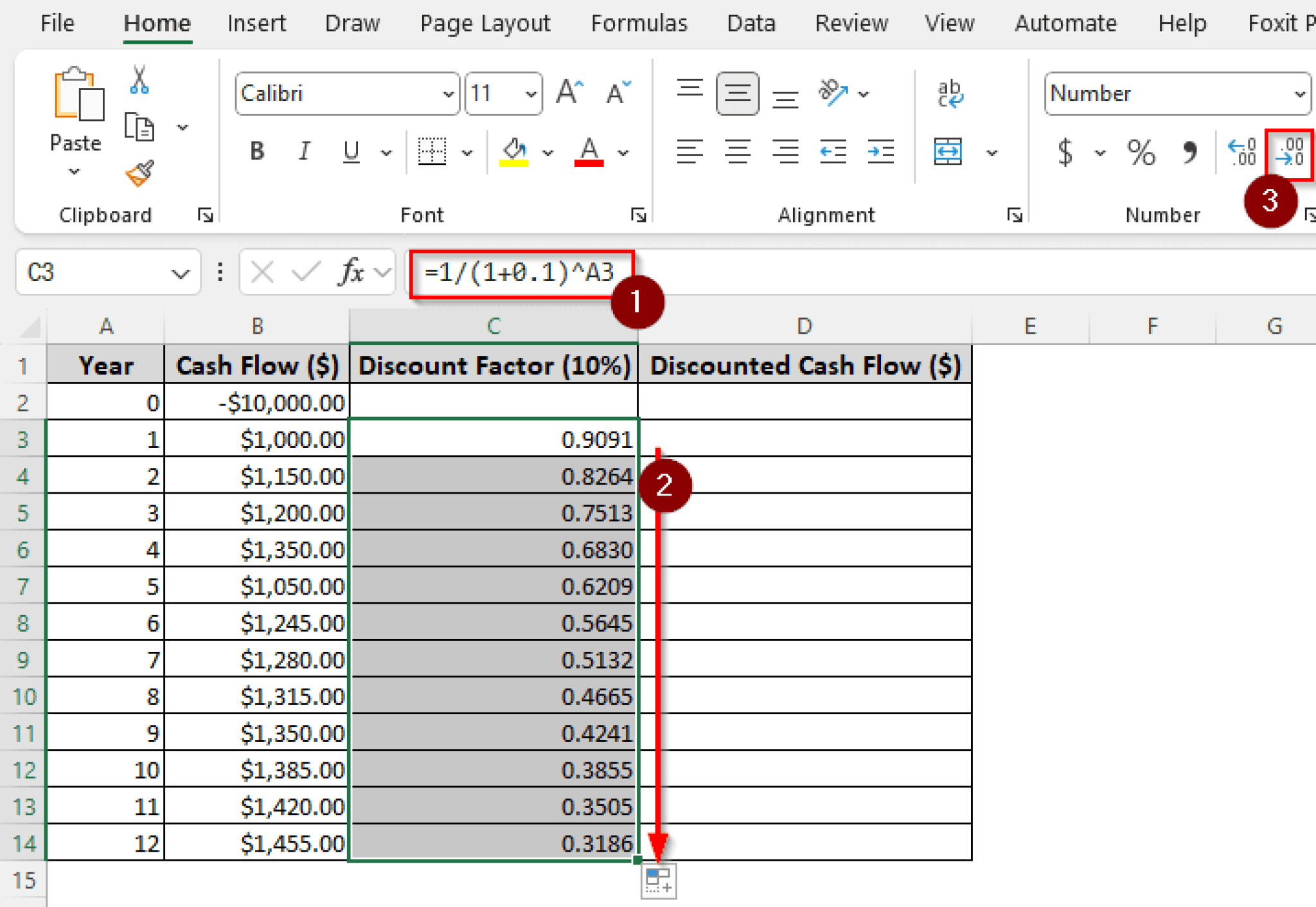This screenshot has height=907, width=1316.
Task: Apply Comma Style formatting
Action: tap(1190, 152)
